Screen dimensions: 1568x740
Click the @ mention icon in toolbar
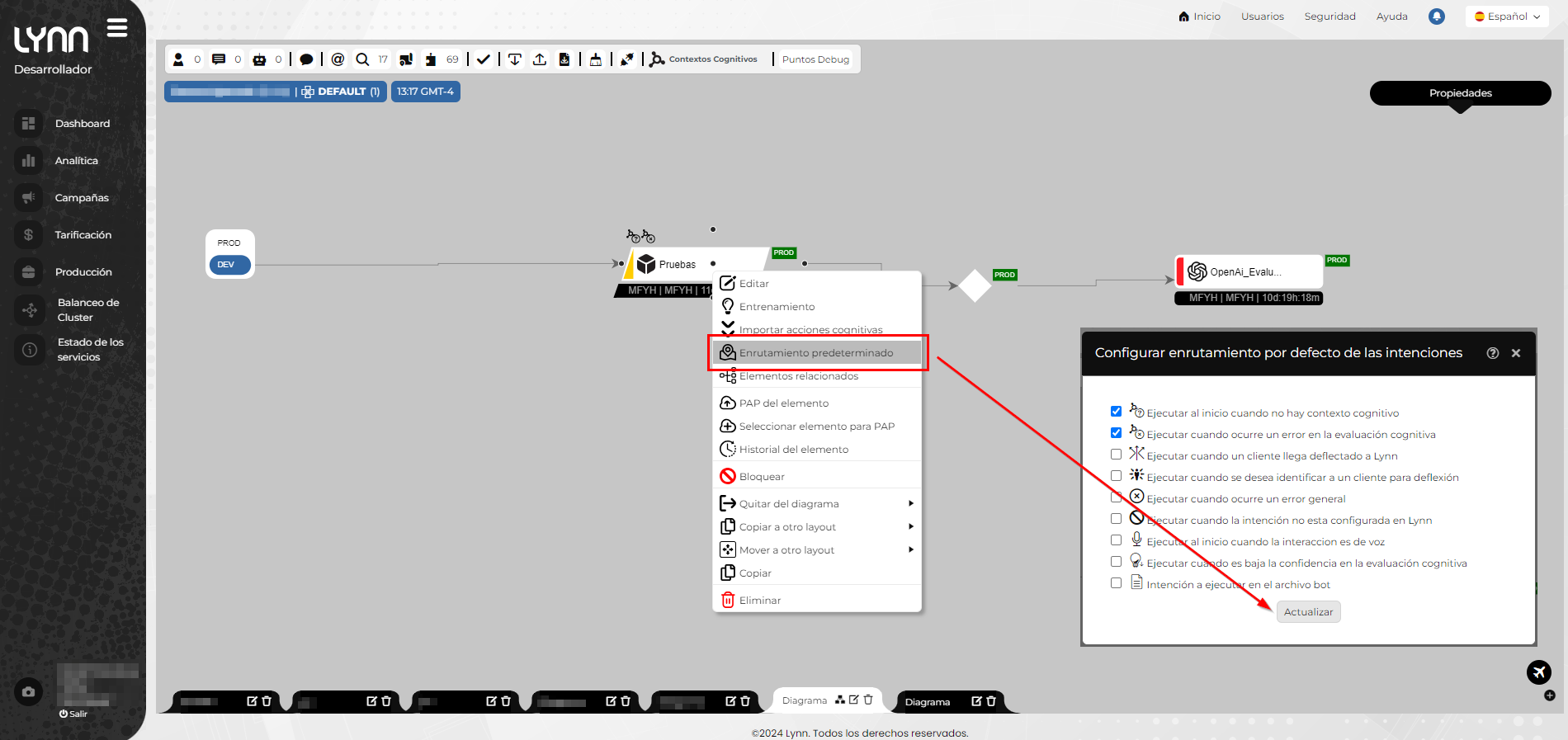pyautogui.click(x=338, y=59)
